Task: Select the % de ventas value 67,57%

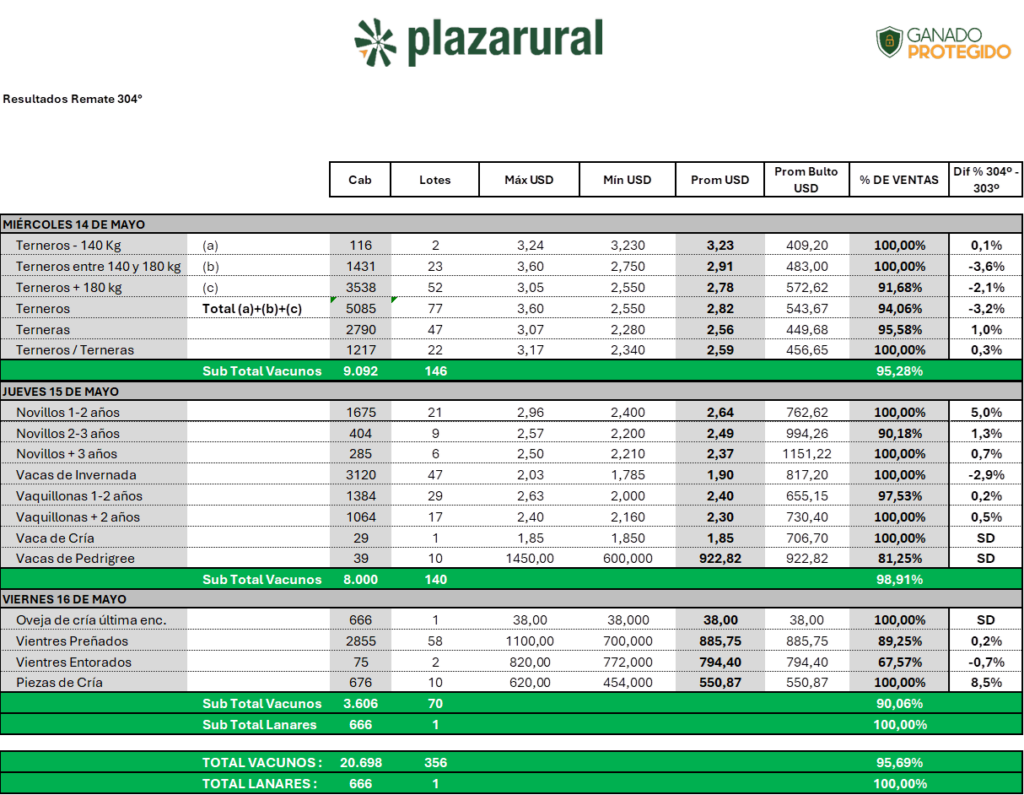Action: pyautogui.click(x=899, y=662)
